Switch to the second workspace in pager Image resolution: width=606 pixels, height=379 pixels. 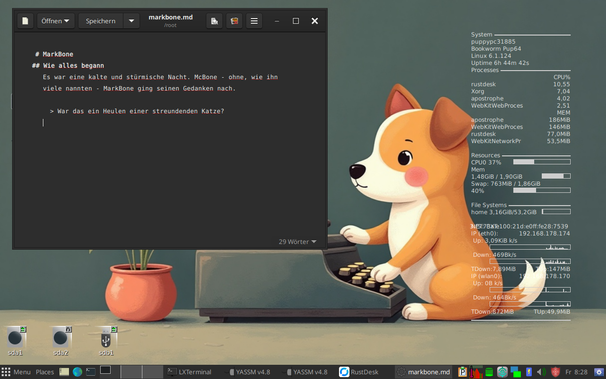pos(152,372)
